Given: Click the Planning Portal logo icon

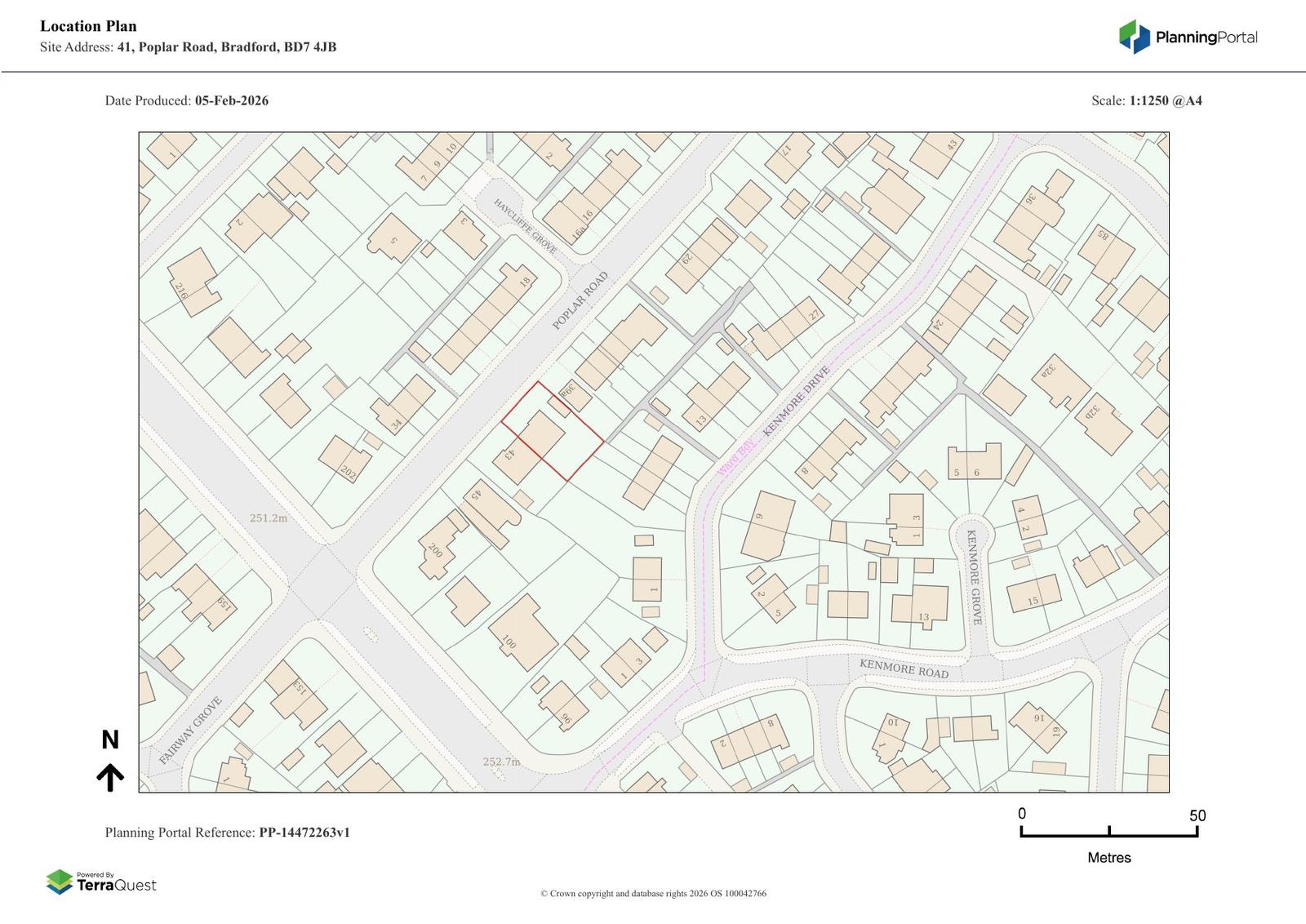Looking at the screenshot, I should pos(1134,37).
